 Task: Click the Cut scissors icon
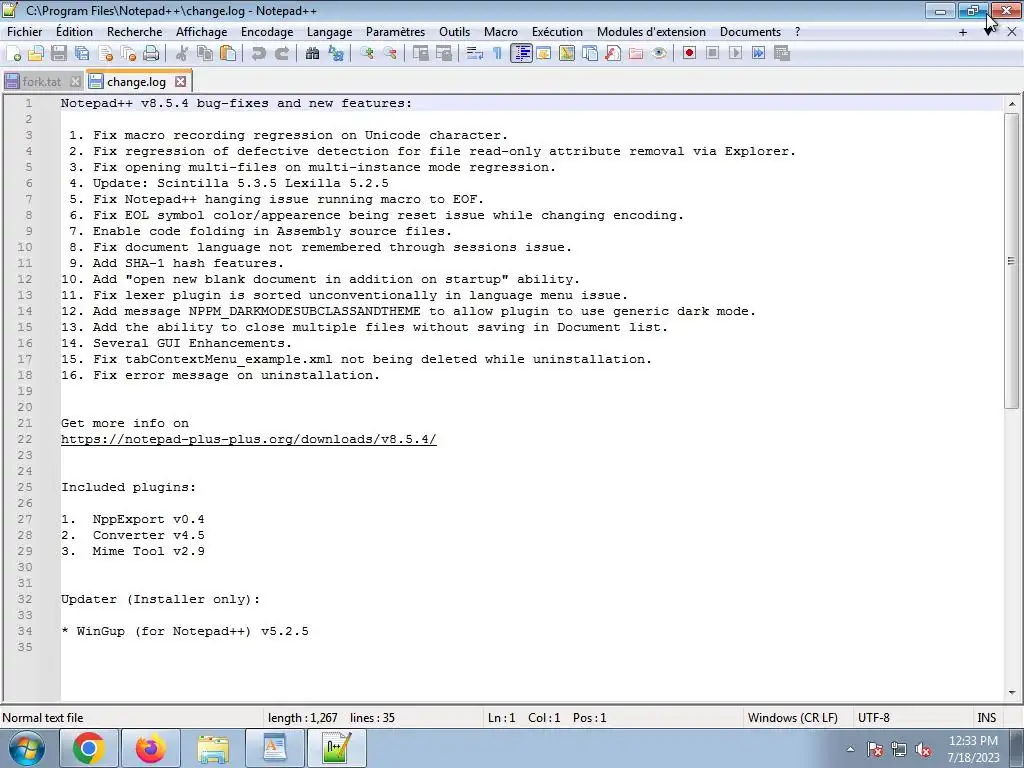(x=182, y=54)
